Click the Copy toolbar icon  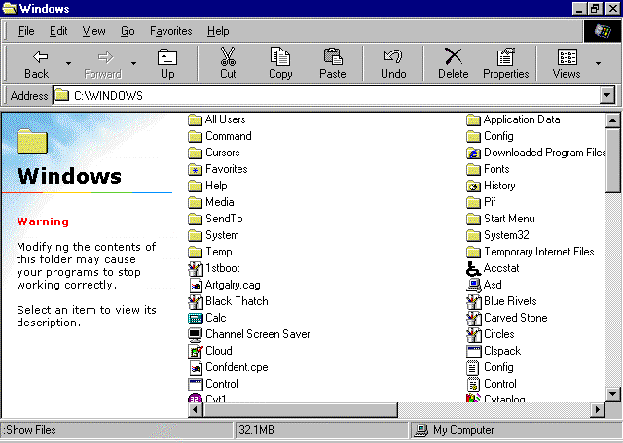pyautogui.click(x=280, y=63)
